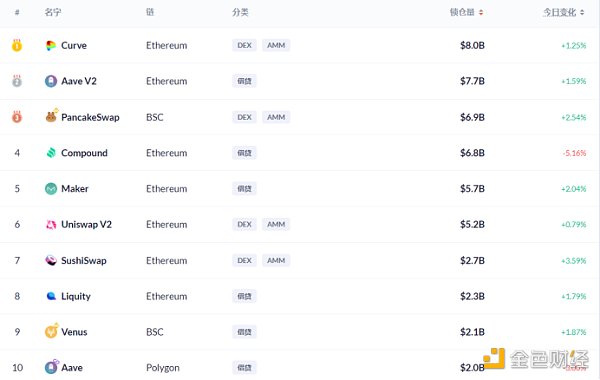This screenshot has width=600, height=380.
Task: Filter by AMM tag on PancakeSwap row
Action: click(x=276, y=117)
